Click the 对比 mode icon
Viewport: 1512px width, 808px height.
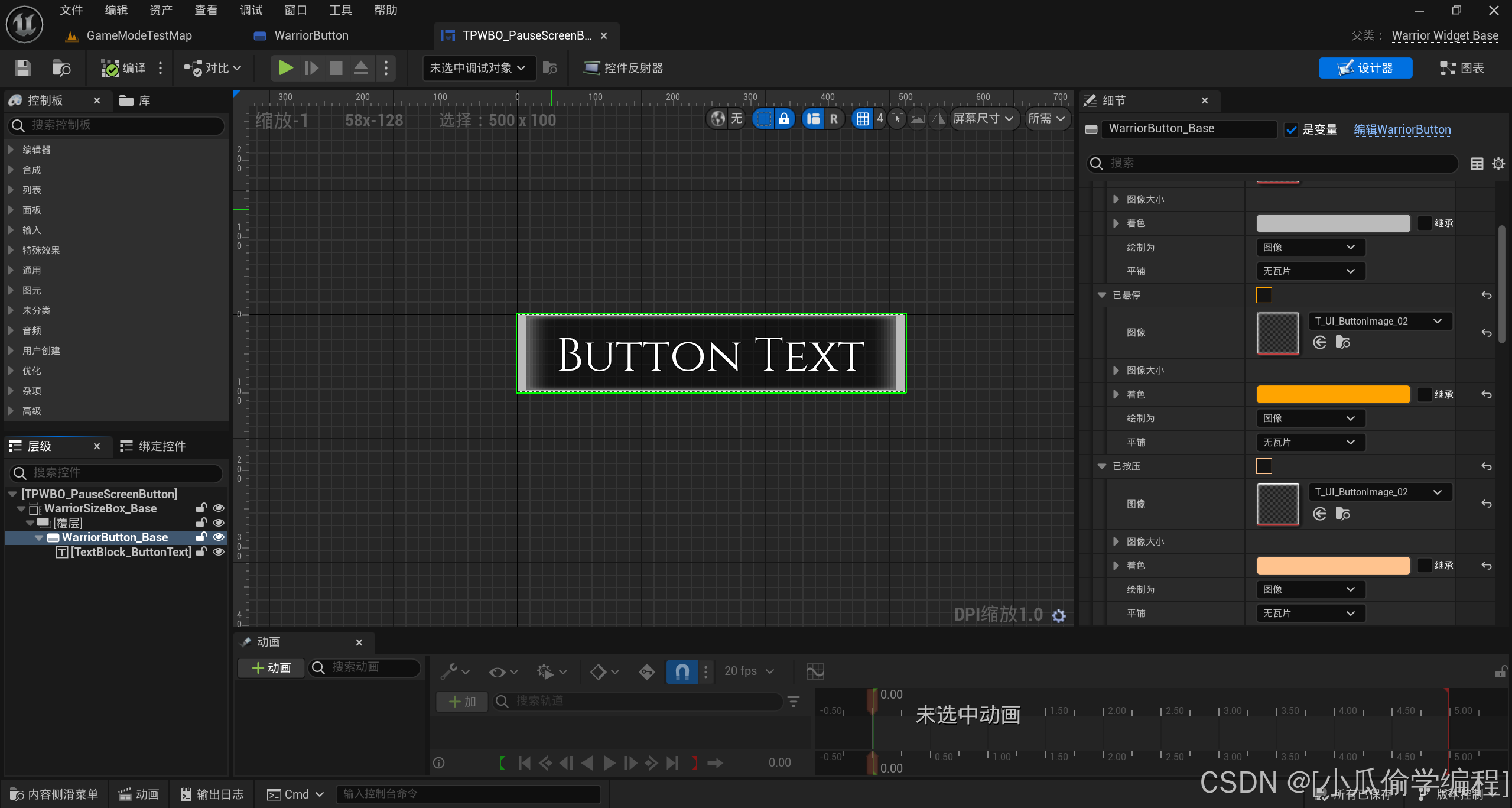coord(193,68)
